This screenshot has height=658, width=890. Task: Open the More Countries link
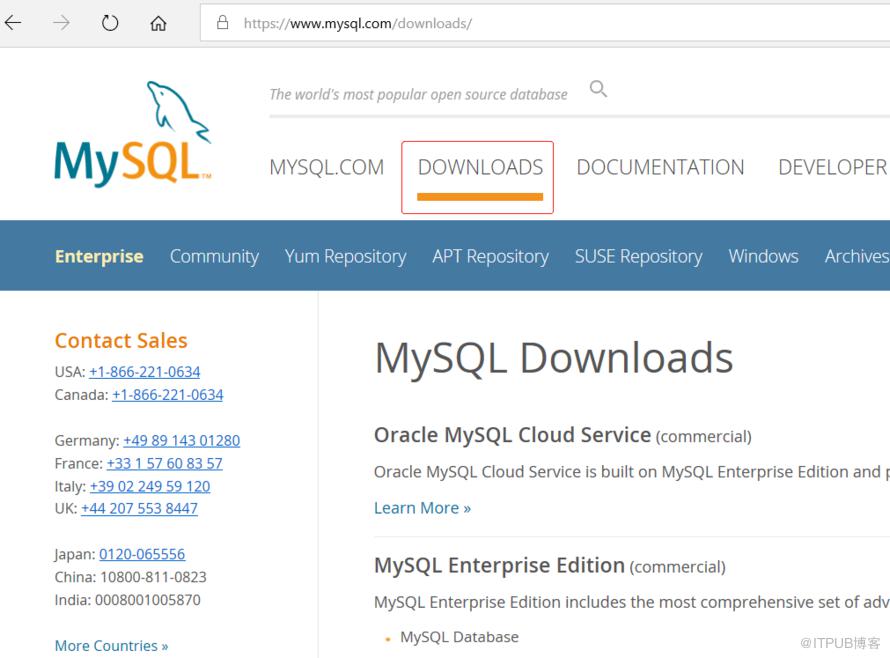click(x=111, y=646)
